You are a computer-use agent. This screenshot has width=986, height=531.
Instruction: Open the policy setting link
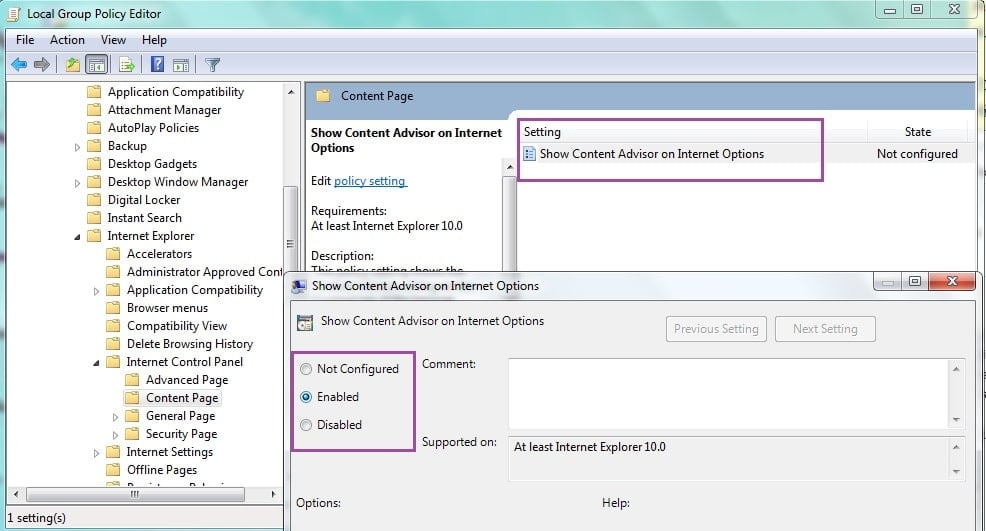[x=370, y=181]
